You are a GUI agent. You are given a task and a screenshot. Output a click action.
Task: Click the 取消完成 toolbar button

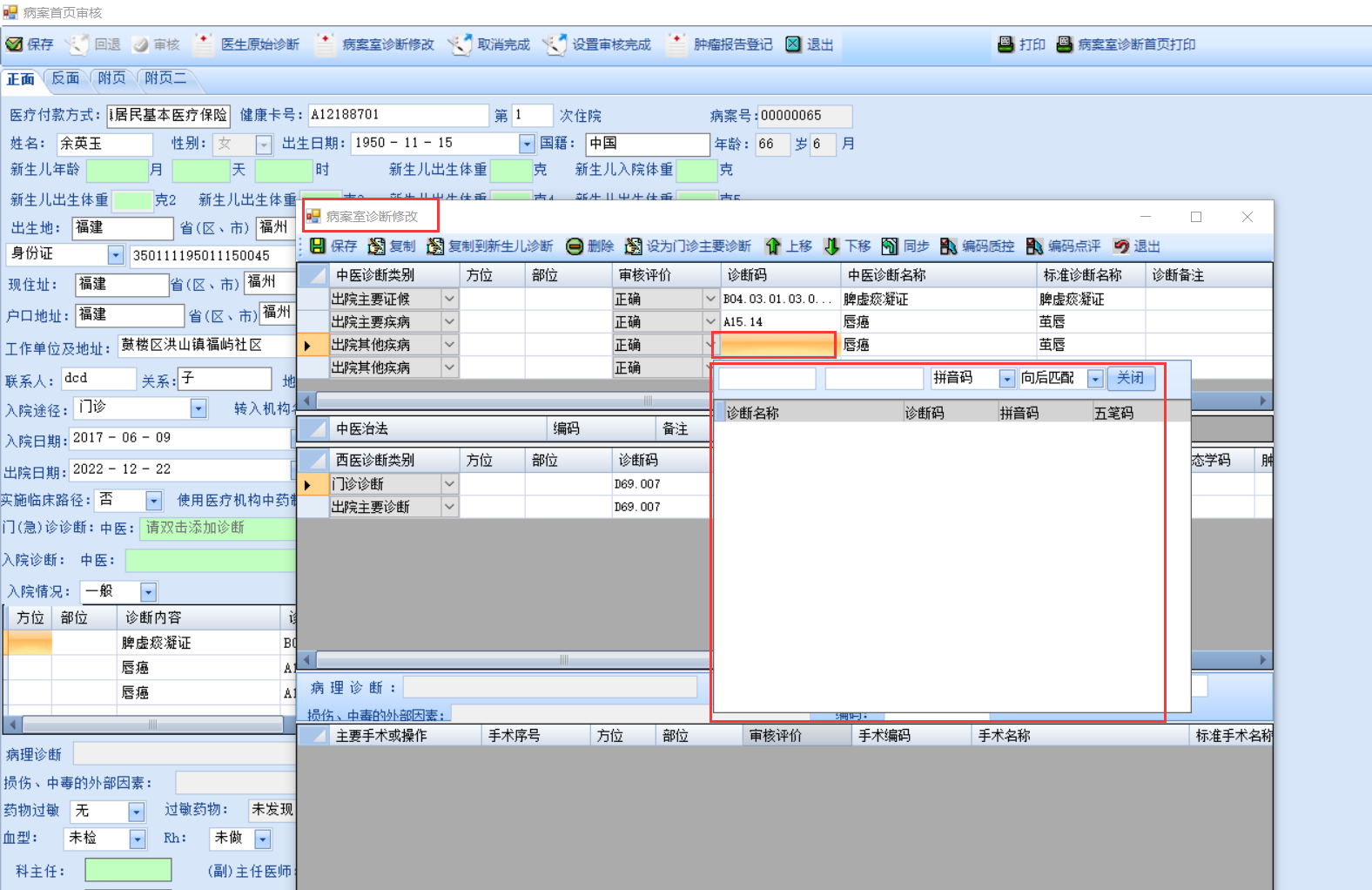point(491,44)
